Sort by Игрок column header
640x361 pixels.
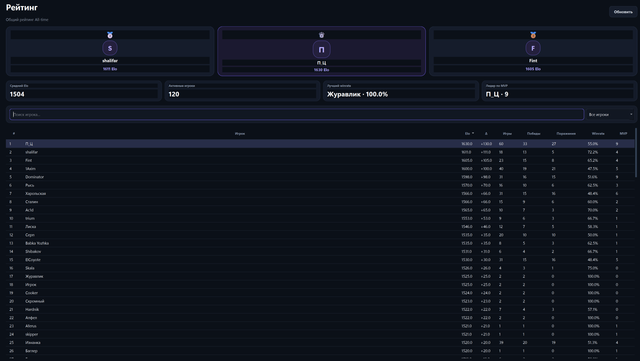pyautogui.click(x=240, y=134)
